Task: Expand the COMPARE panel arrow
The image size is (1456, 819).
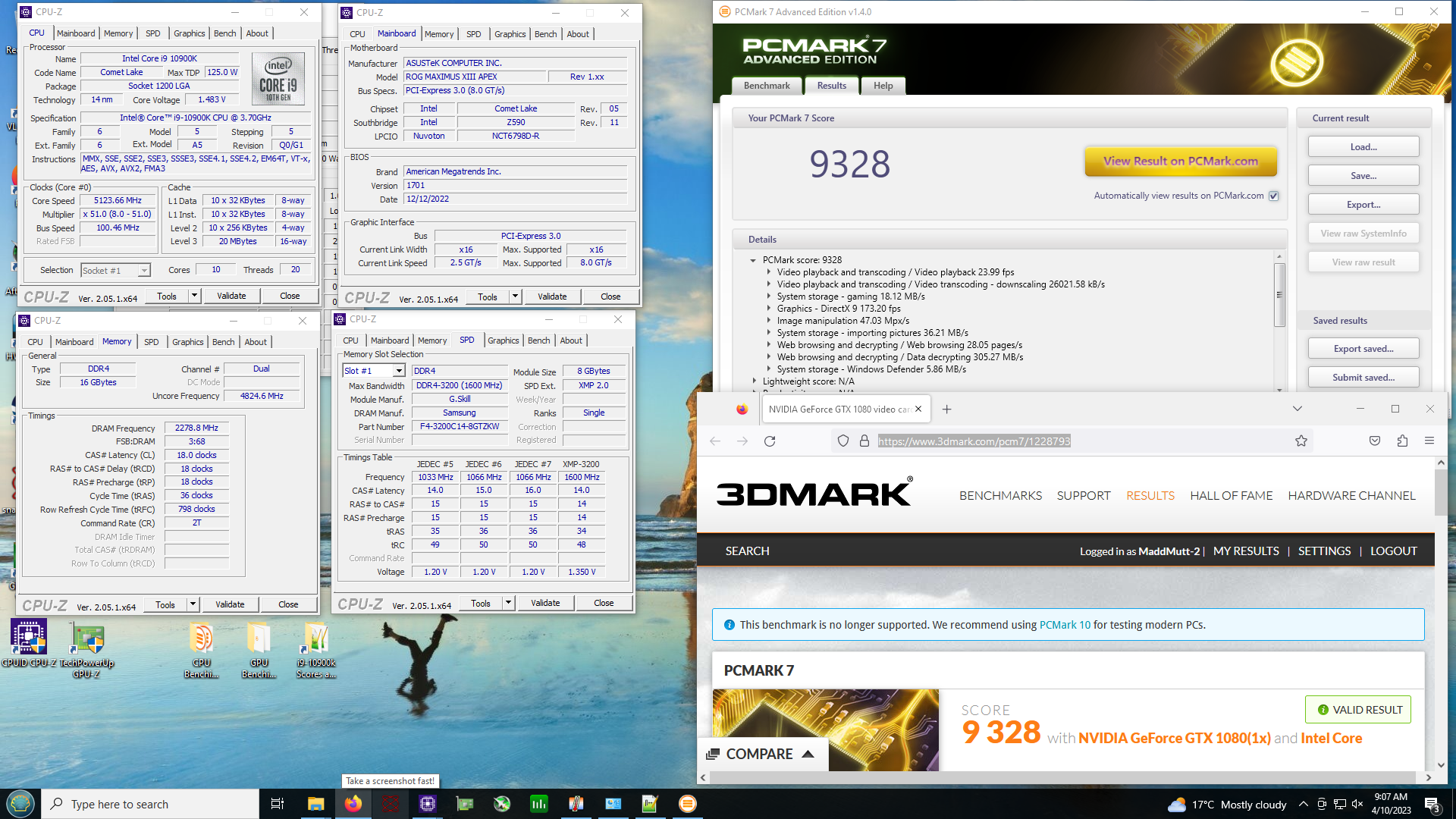Action: coord(808,754)
